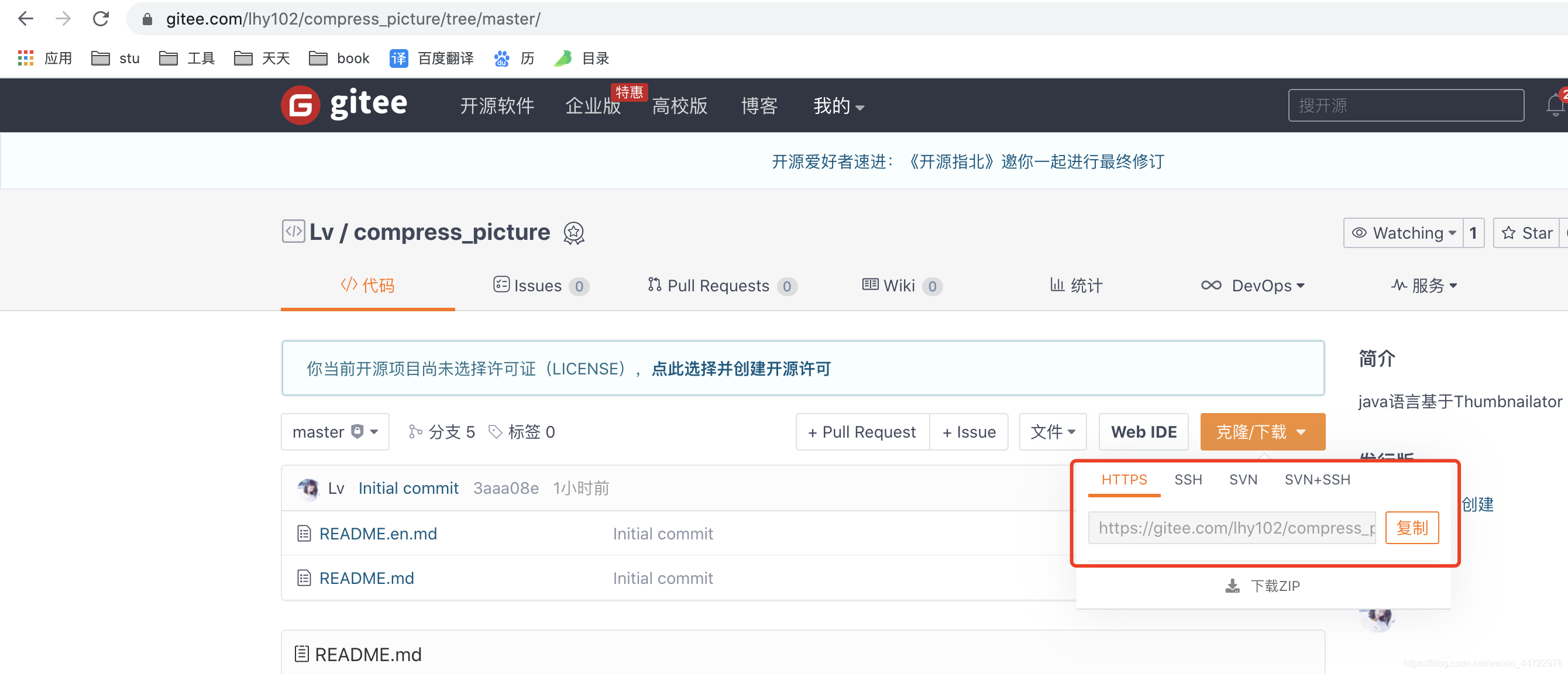Click Lv's avatar on the commit row

308,488
